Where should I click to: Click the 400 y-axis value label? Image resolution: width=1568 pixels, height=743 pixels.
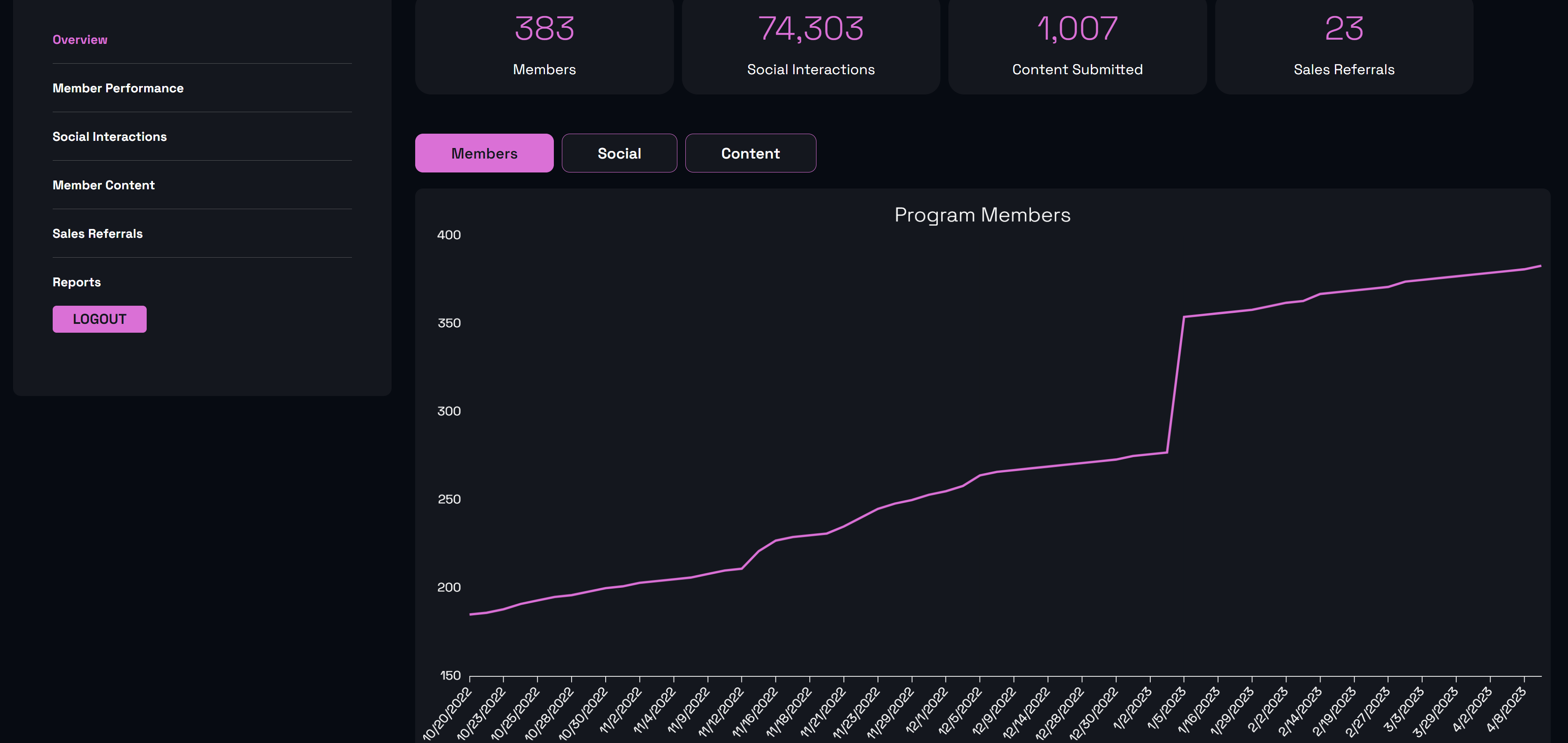click(x=449, y=235)
